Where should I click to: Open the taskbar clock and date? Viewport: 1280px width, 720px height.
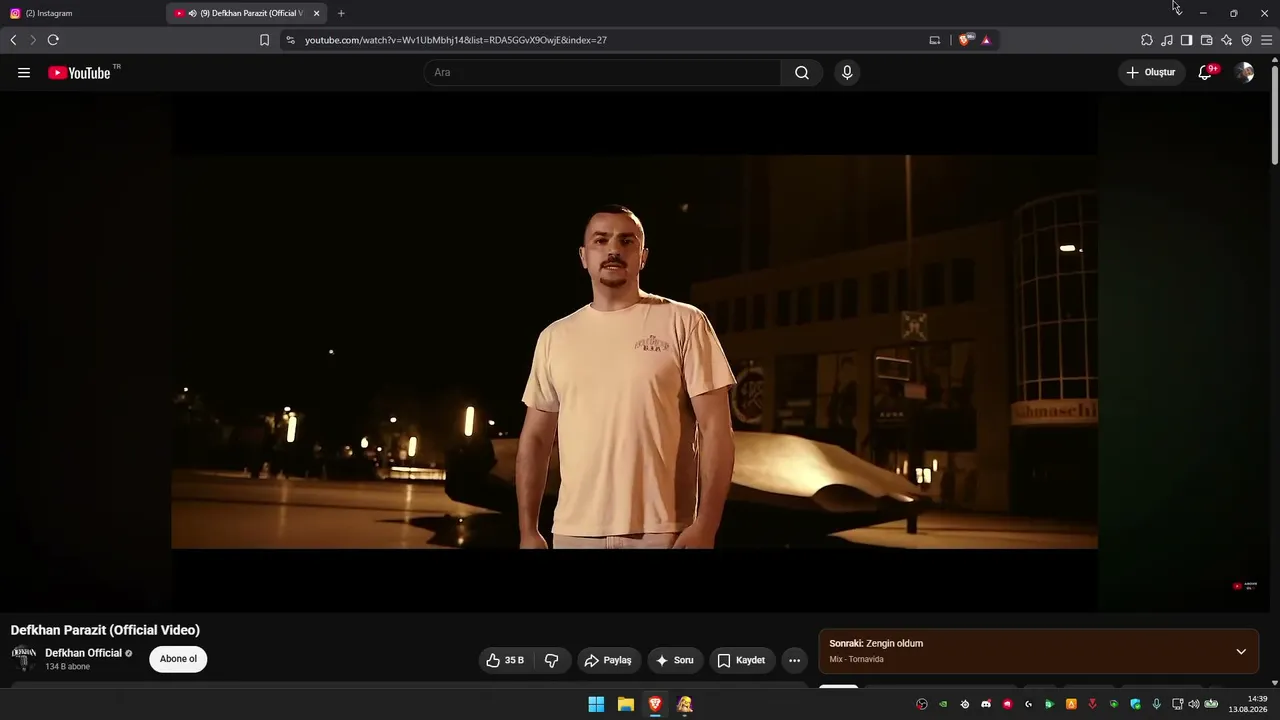click(1249, 704)
